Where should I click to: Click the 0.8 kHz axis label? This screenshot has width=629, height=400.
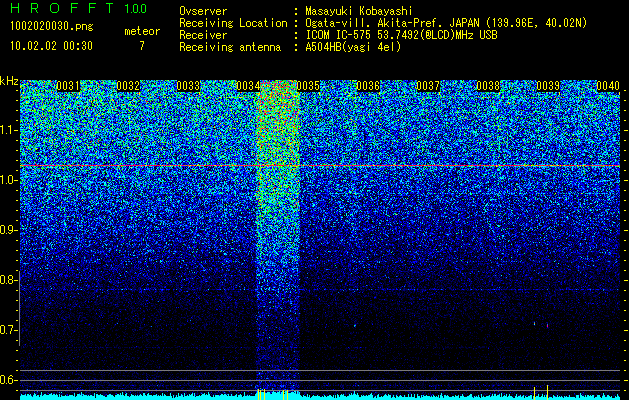[9, 280]
